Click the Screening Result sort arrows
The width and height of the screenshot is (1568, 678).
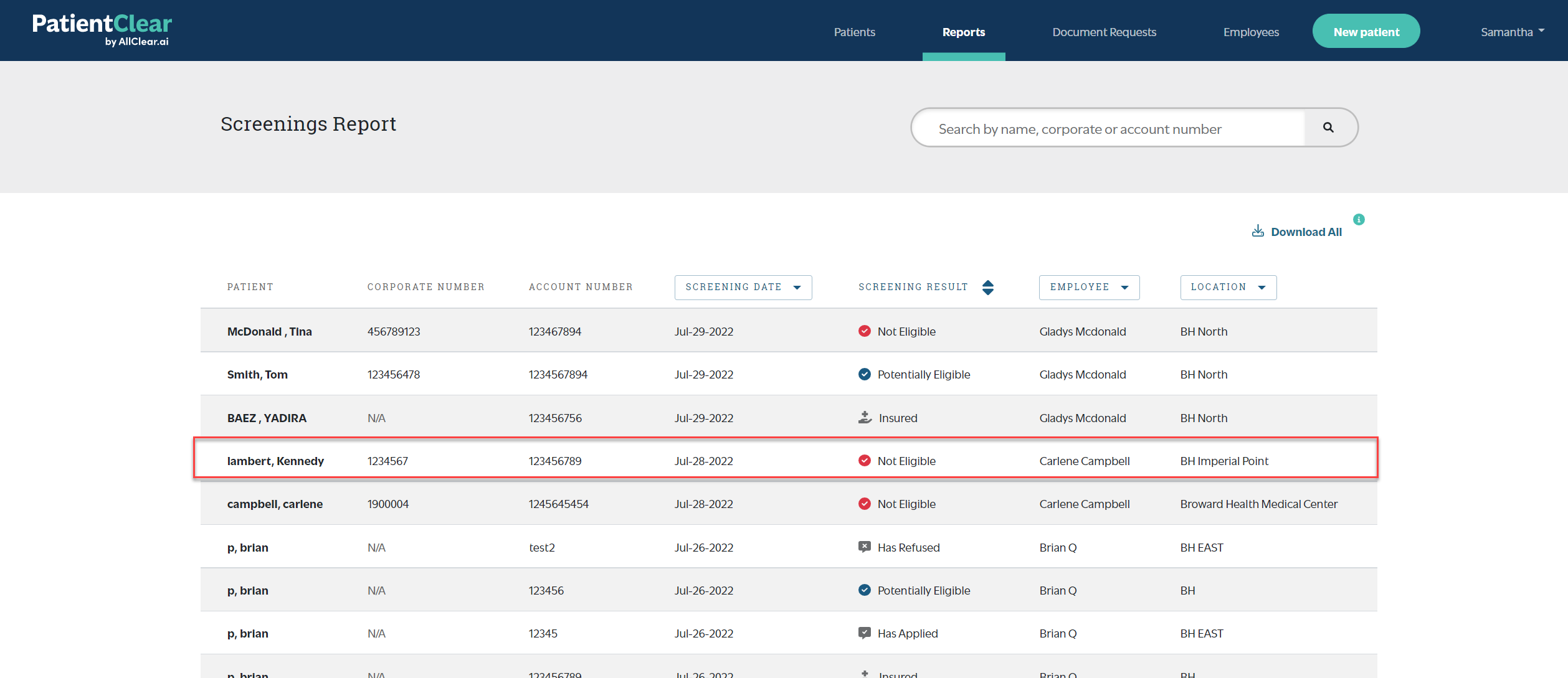(988, 288)
